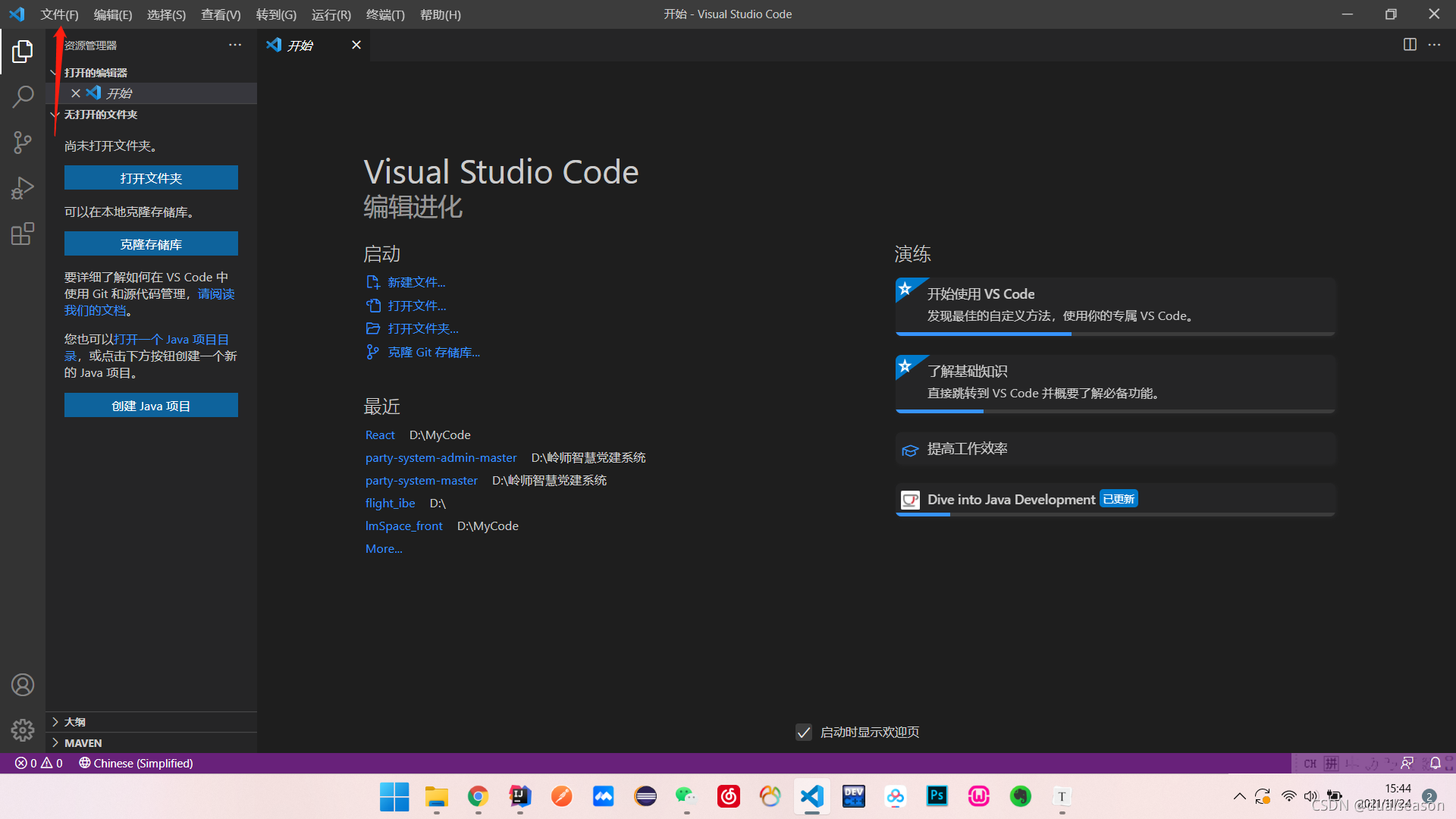This screenshot has width=1456, height=819.
Task: Open the 查看(V) menu
Action: (221, 14)
